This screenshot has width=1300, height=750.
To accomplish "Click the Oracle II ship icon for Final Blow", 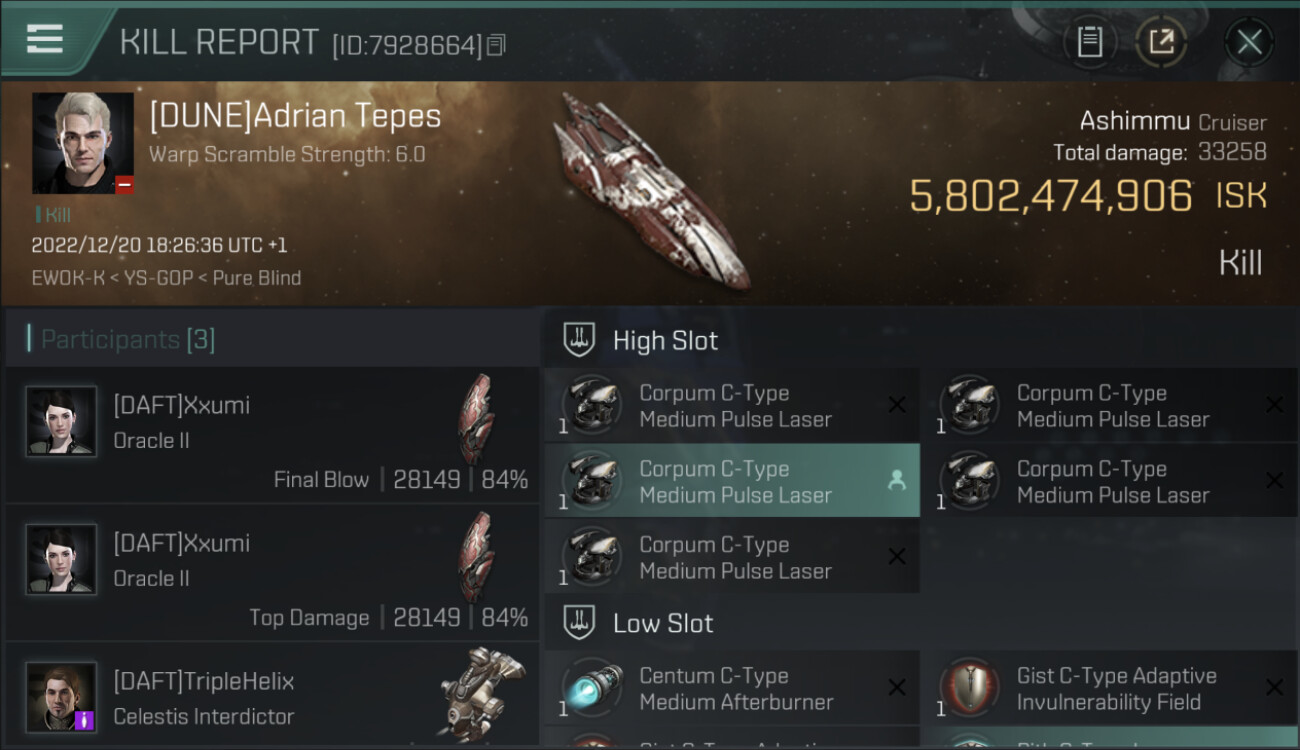I will (476, 418).
